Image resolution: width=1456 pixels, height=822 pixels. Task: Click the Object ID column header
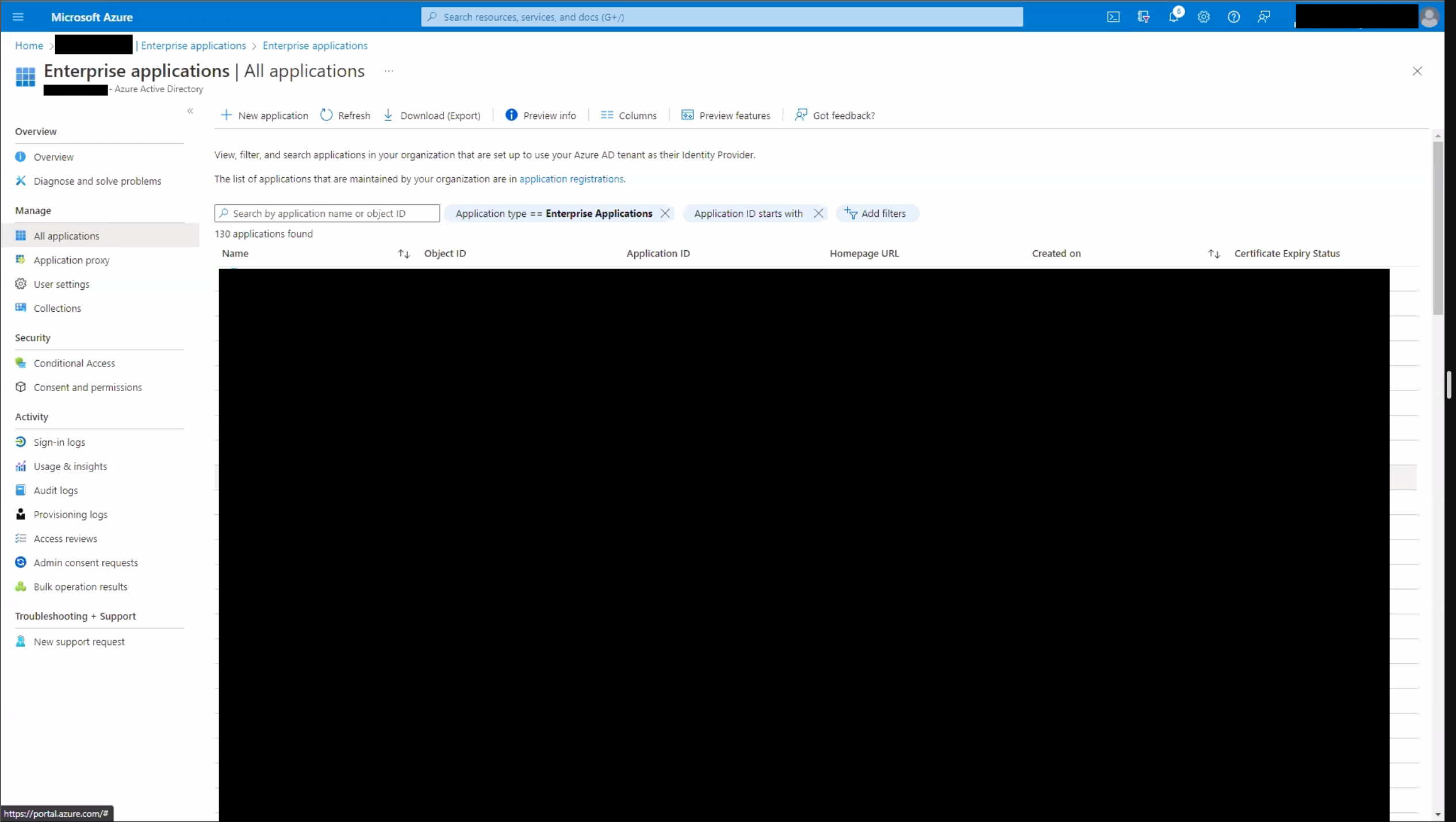tap(445, 254)
